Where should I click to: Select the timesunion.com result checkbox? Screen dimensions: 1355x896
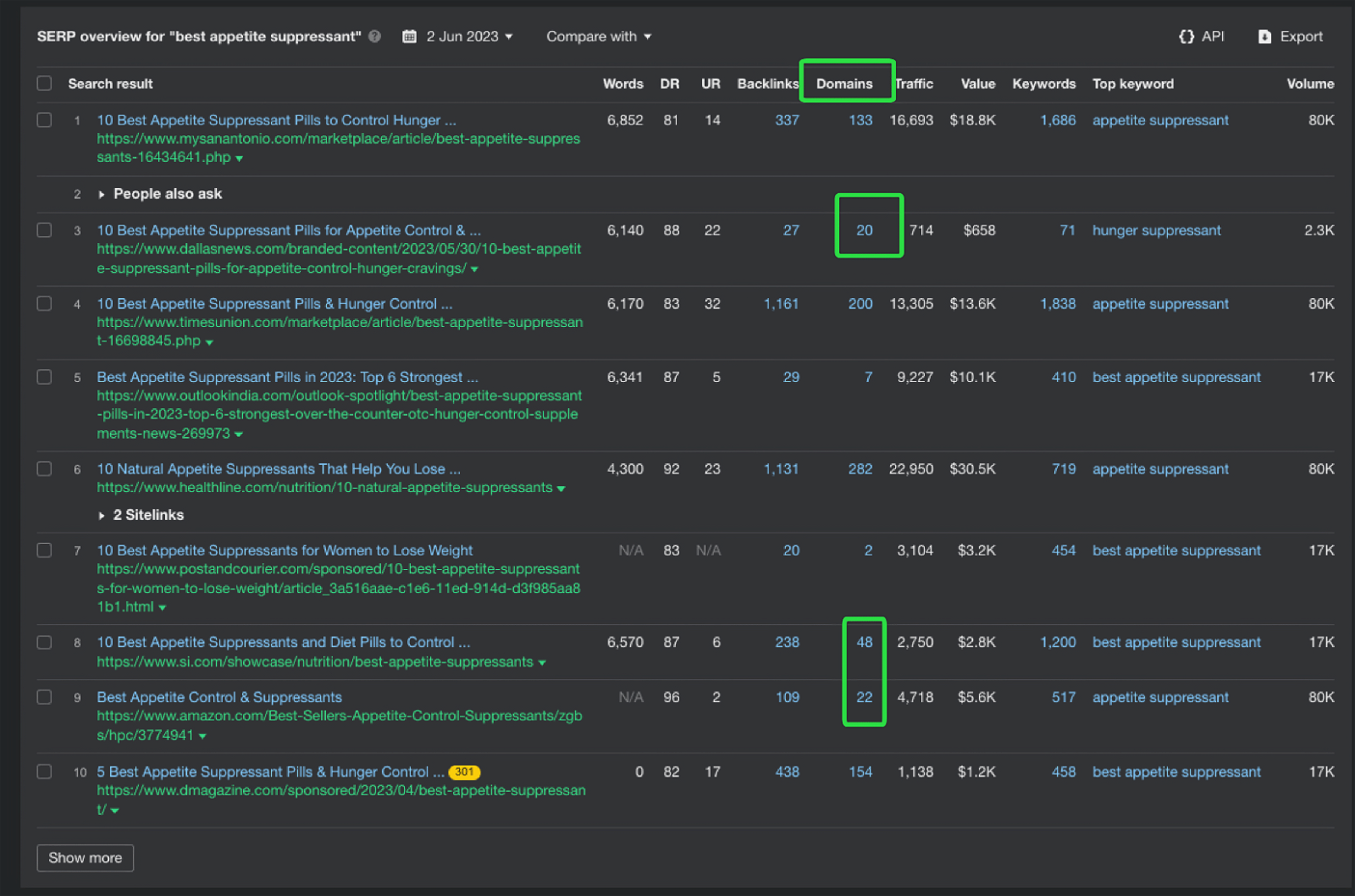pos(44,303)
